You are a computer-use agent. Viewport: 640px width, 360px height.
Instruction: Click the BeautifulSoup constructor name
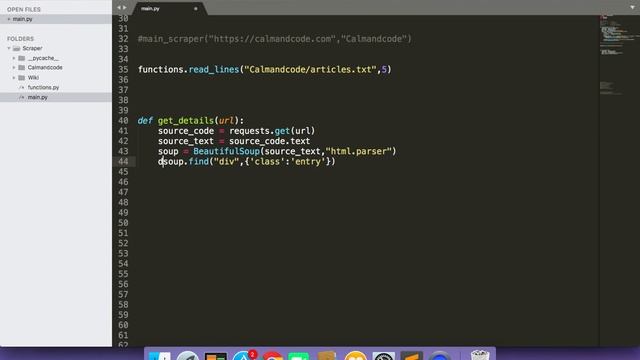point(226,151)
